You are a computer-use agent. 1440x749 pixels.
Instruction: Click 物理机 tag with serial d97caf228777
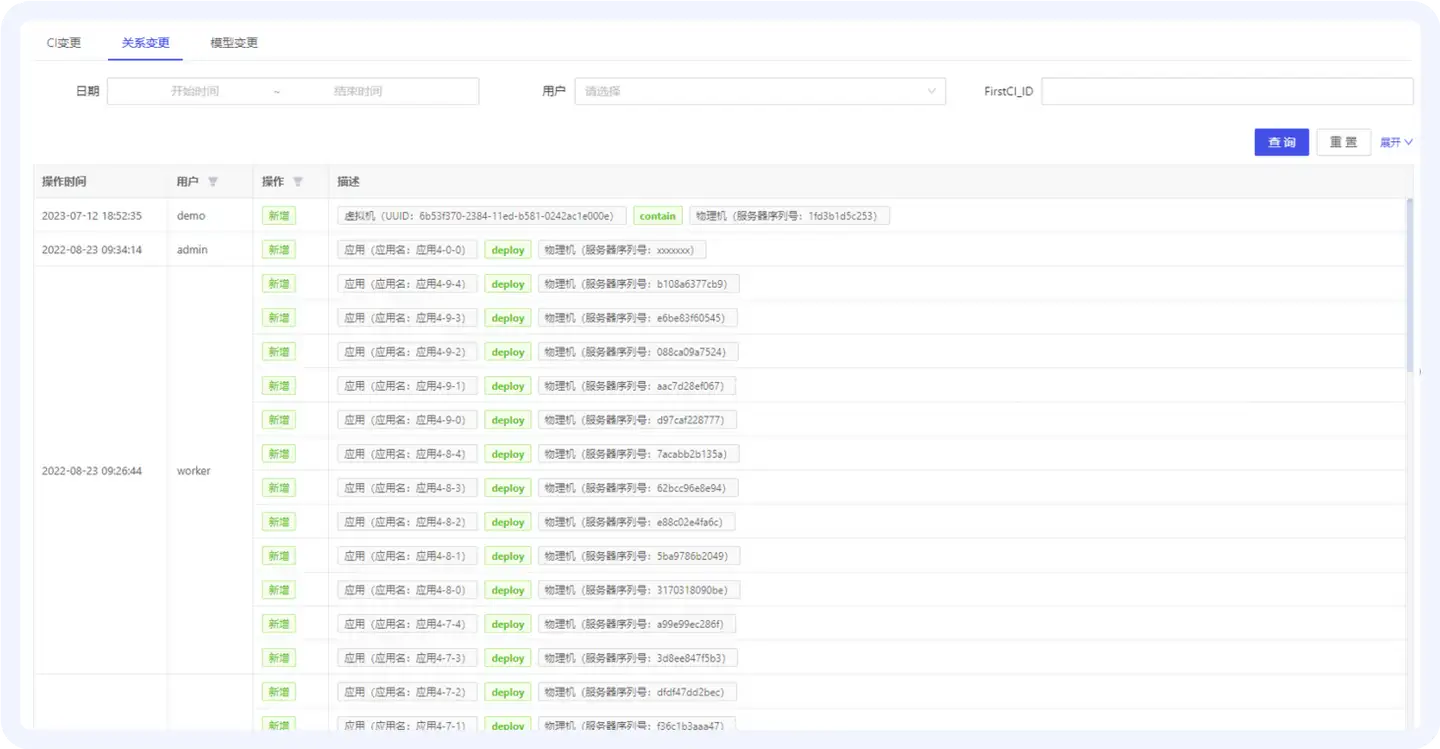[637, 420]
